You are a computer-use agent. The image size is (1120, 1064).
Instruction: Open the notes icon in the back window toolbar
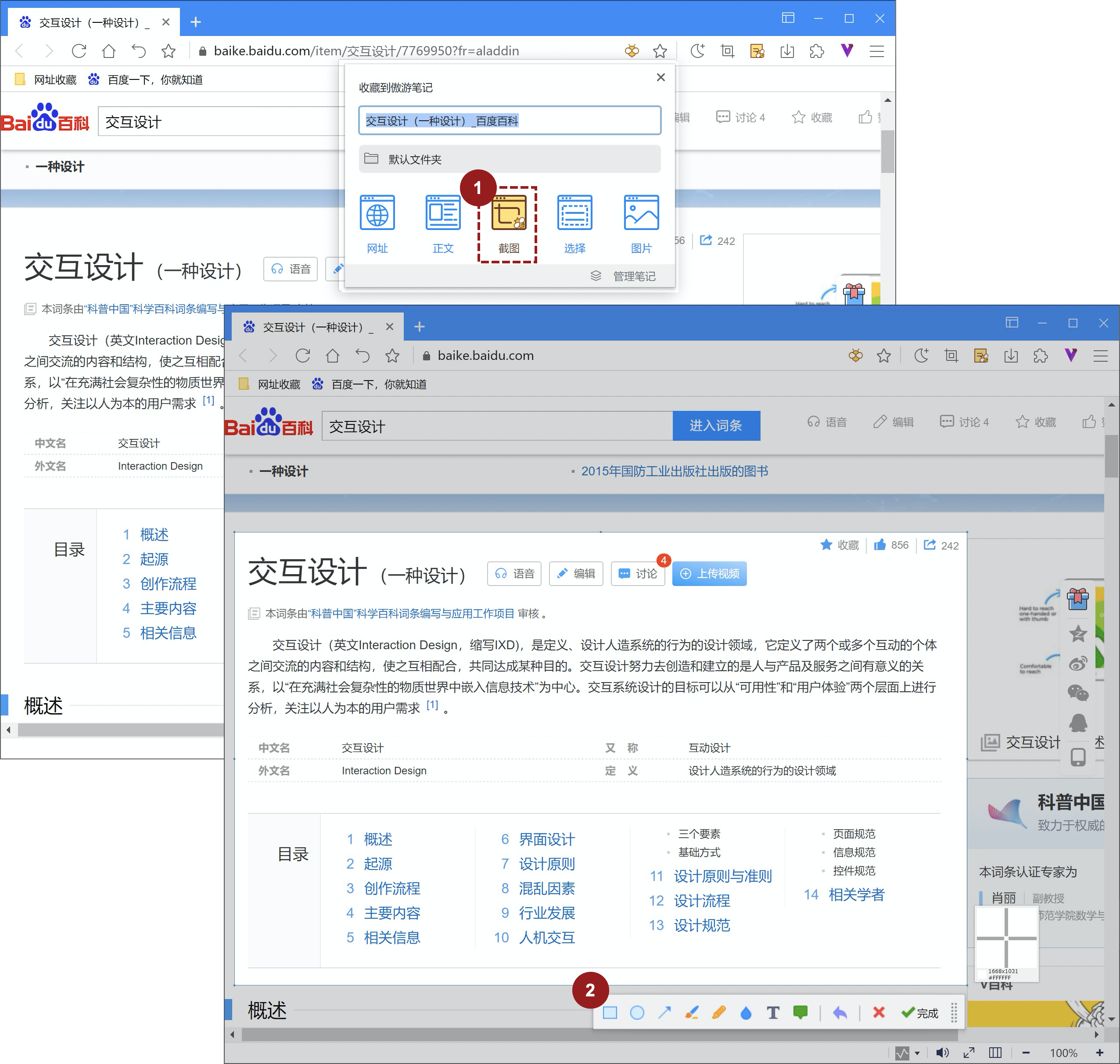pos(757,51)
